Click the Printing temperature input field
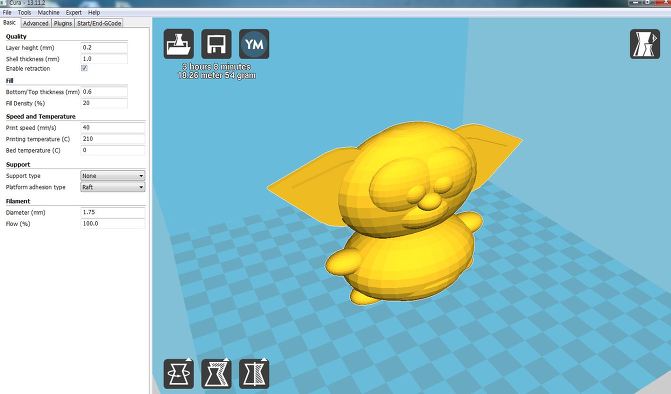Screen dimensions: 671x394 [113, 139]
